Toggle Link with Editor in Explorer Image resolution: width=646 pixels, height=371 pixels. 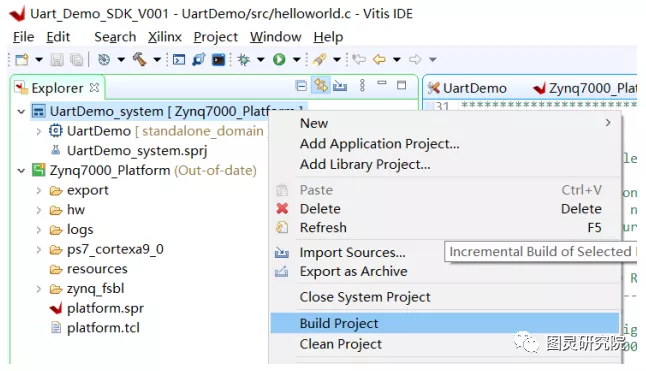(x=321, y=86)
